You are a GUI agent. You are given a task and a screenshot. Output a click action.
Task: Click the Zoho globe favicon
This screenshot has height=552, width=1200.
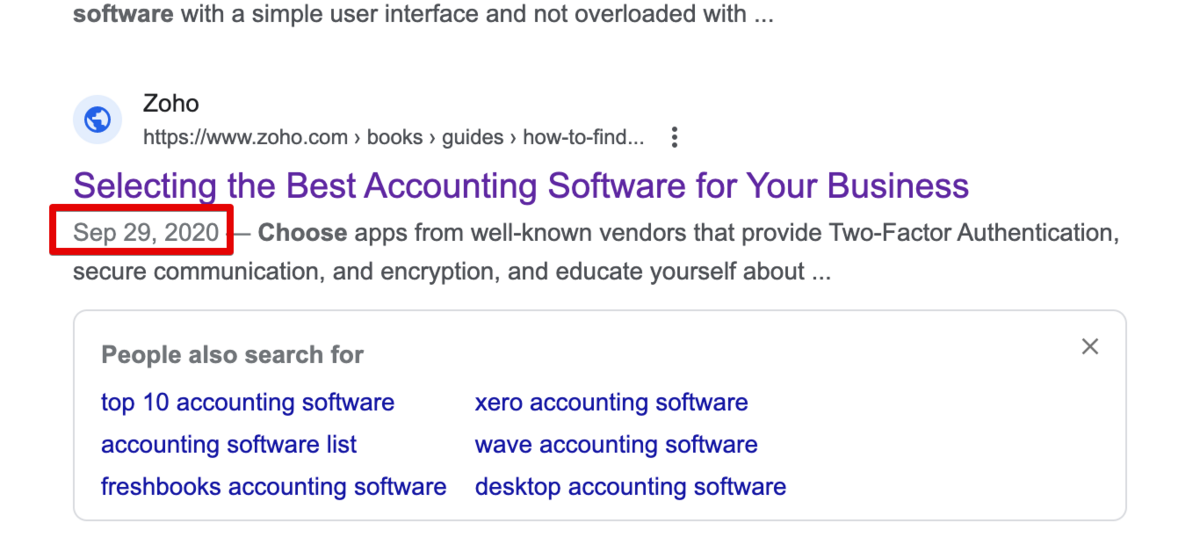pyautogui.click(x=97, y=121)
